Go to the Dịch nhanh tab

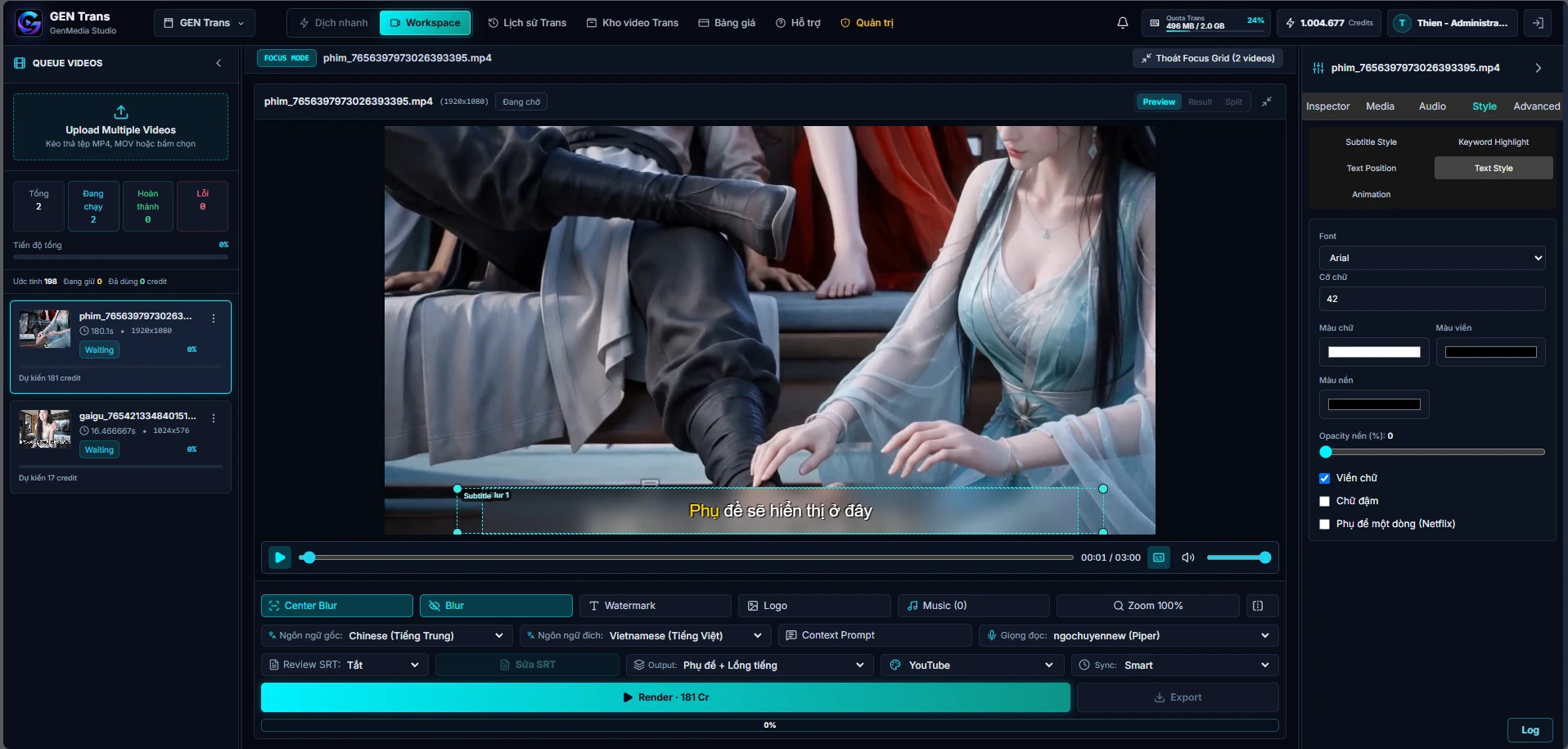click(x=334, y=23)
